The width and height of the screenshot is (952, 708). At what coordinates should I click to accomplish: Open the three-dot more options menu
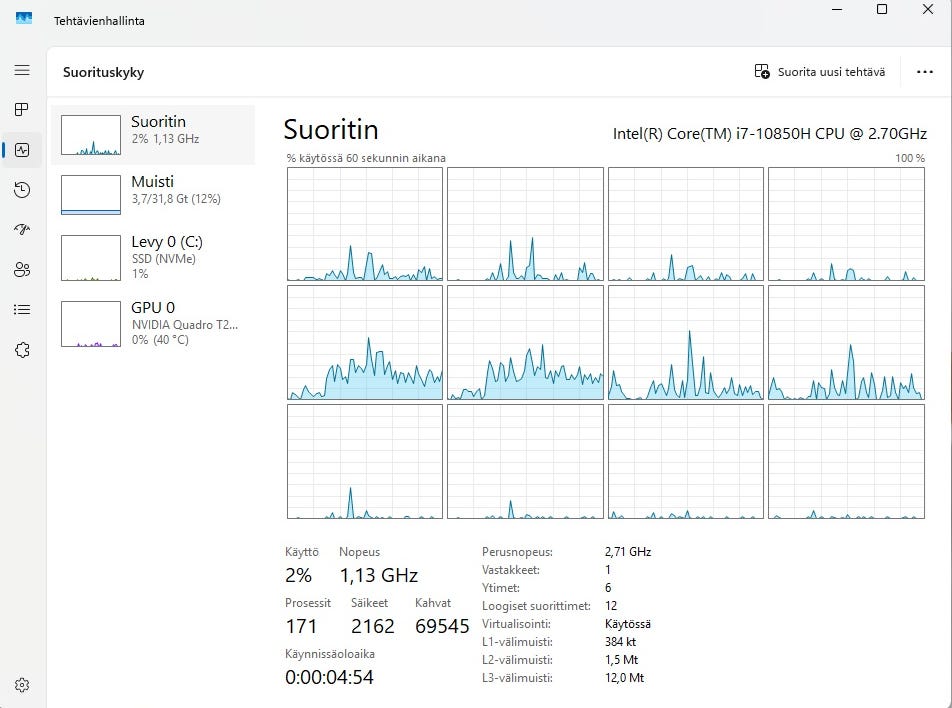(x=924, y=72)
